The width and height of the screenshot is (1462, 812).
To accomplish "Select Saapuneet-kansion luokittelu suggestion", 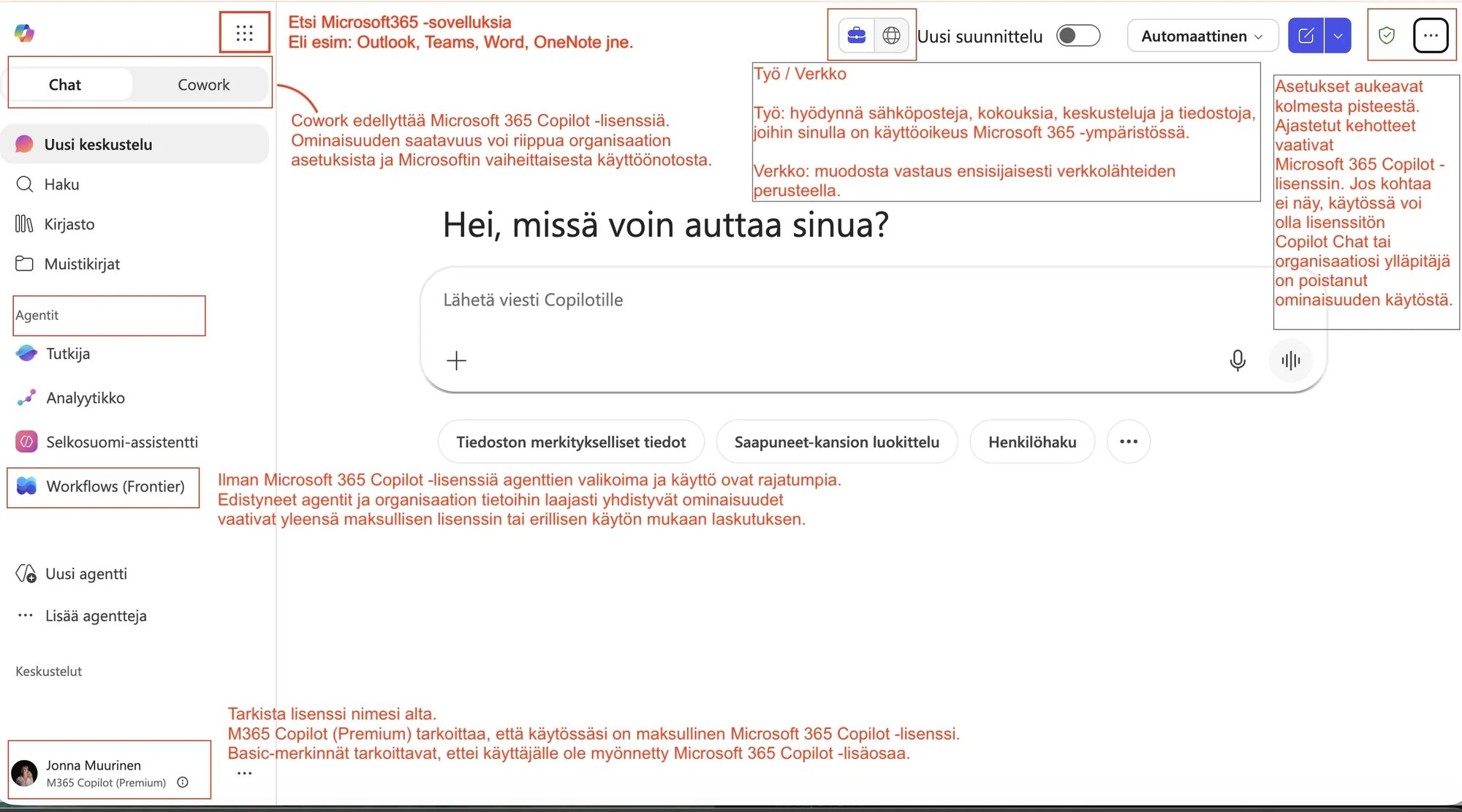I will click(x=836, y=441).
